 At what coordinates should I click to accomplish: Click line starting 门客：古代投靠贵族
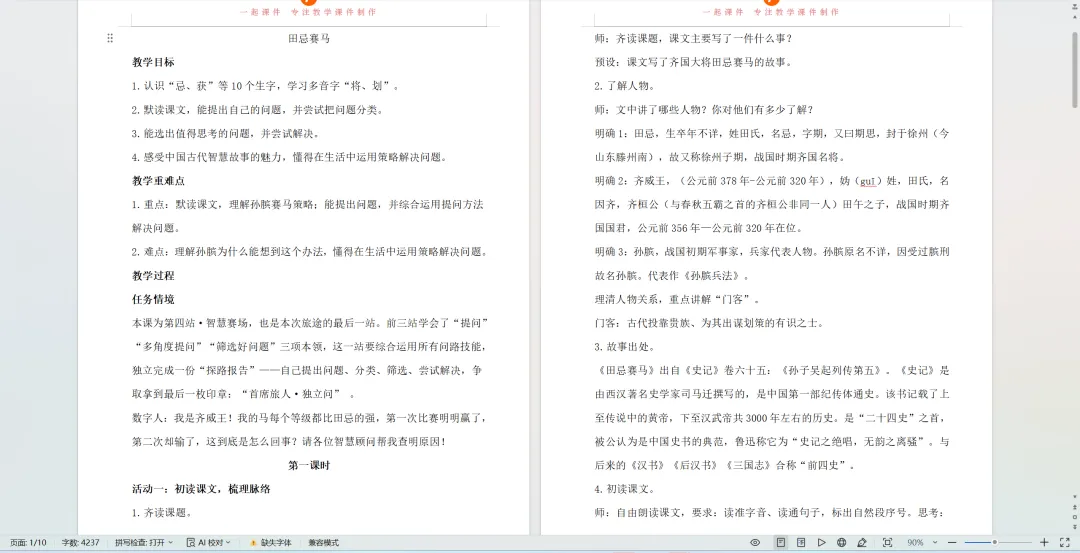tap(709, 323)
